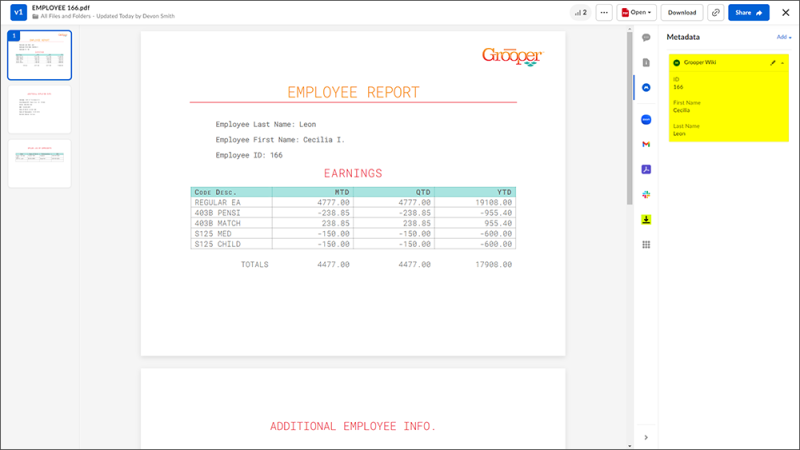Open the Gmail integration icon
The width and height of the screenshot is (800, 450).
(646, 144)
